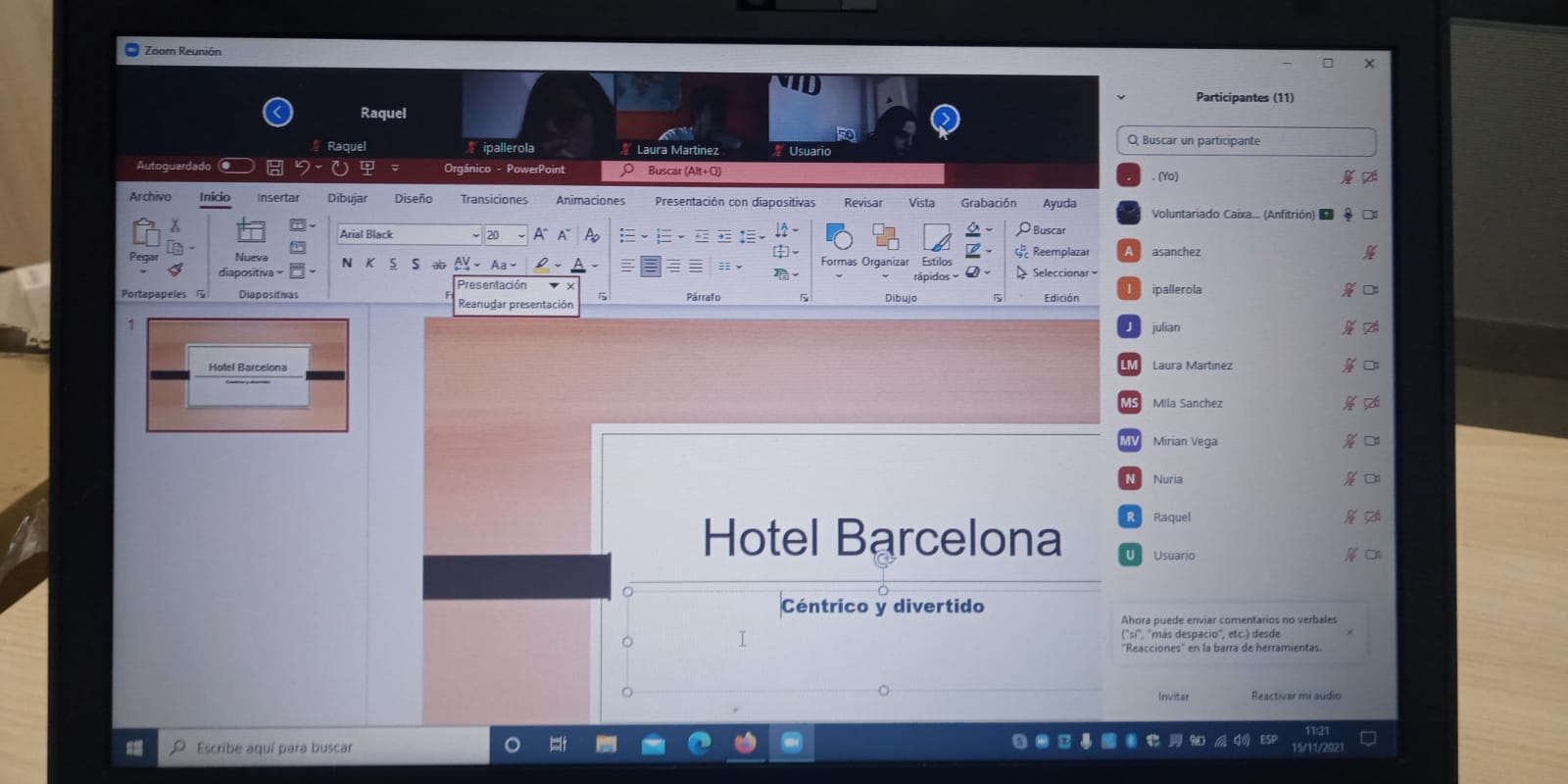Click the Nueva diapositiva slide icon
The image size is (1568, 784).
pos(251,231)
